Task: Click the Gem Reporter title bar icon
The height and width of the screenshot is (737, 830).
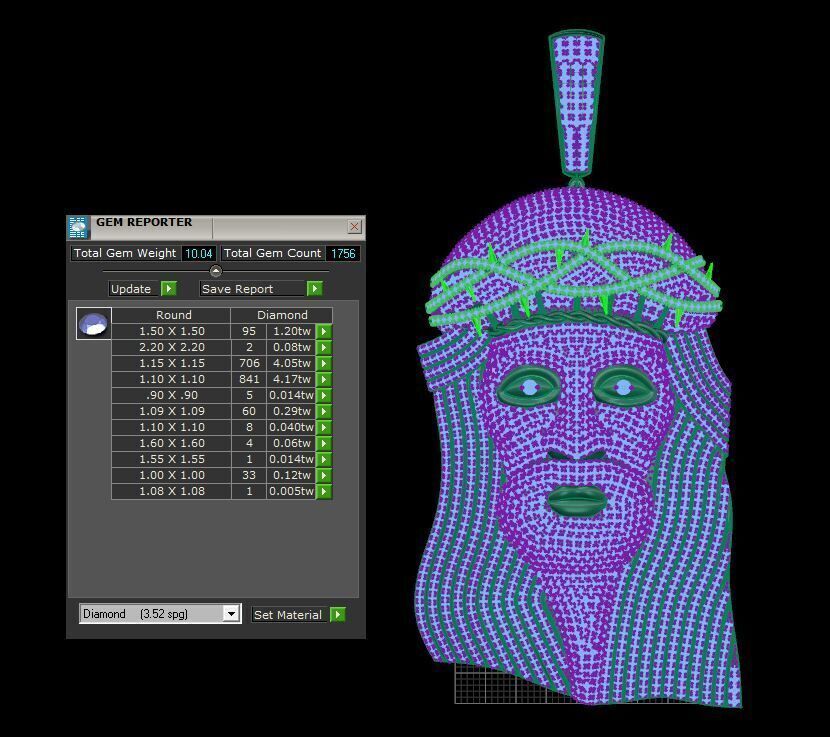Action: point(78,228)
